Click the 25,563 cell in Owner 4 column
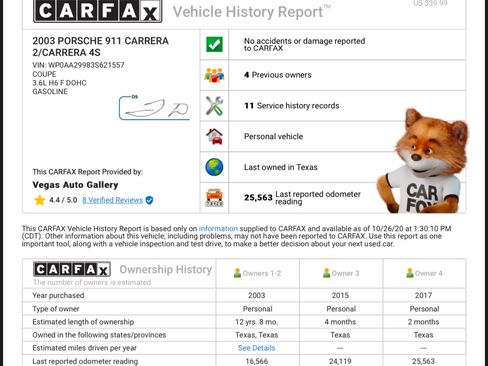The image size is (488, 366). coord(423,361)
